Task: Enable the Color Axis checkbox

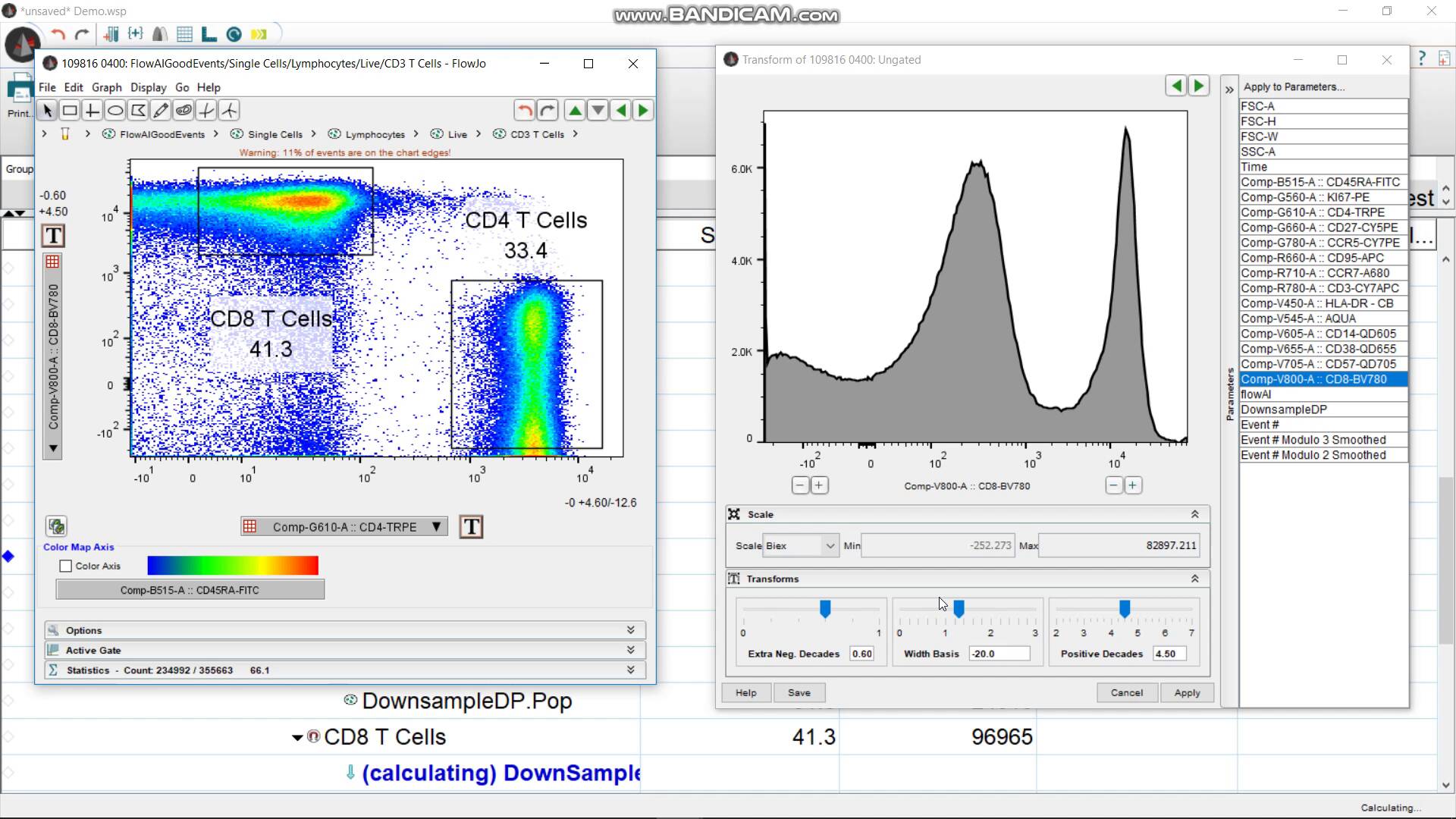Action: [x=65, y=566]
